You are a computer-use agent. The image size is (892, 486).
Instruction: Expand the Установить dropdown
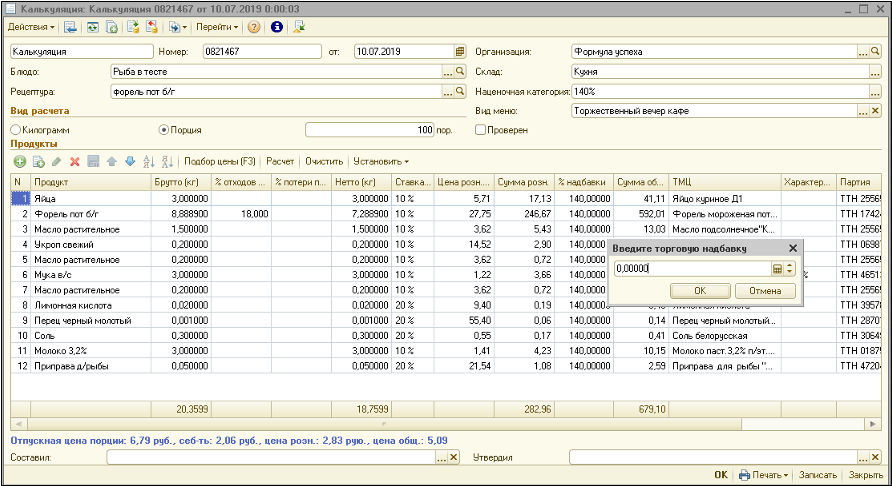[x=381, y=161]
